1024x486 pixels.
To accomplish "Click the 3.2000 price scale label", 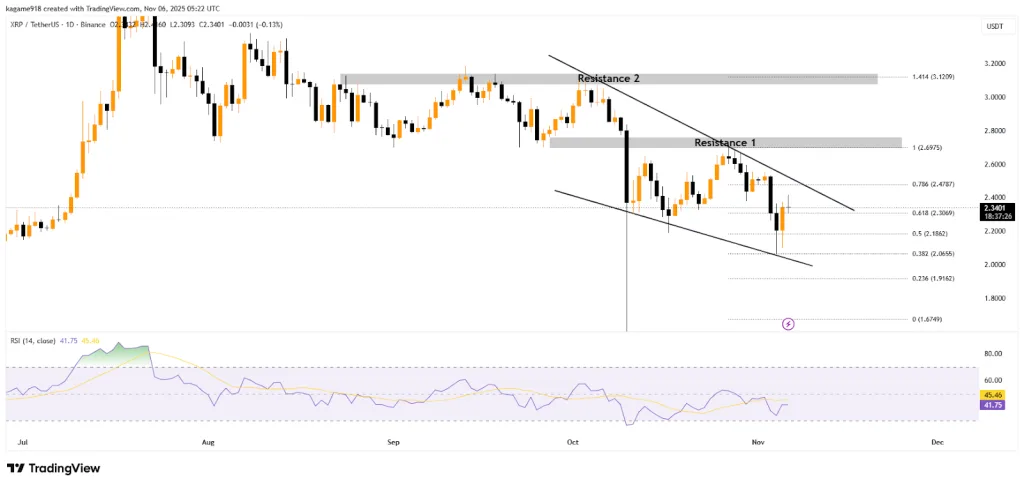I will click(x=992, y=64).
